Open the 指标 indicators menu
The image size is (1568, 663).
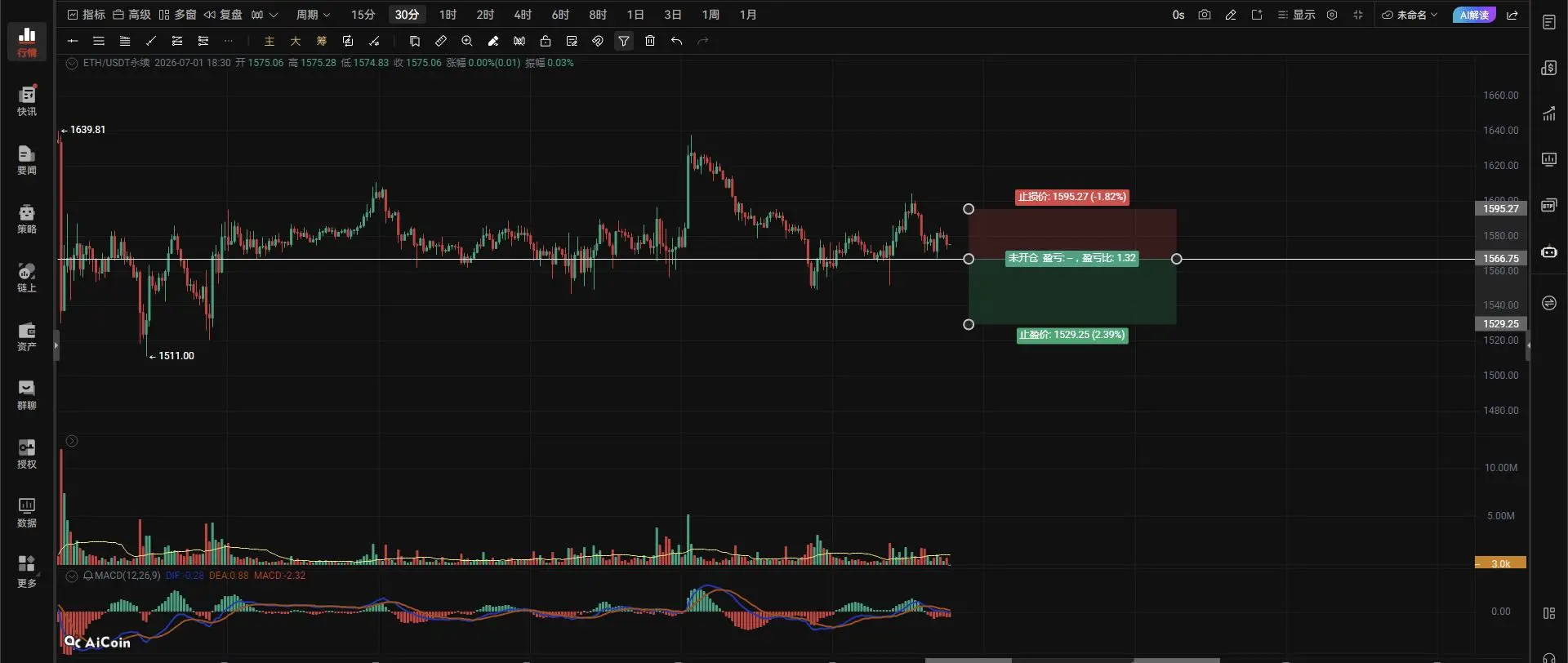tap(86, 15)
